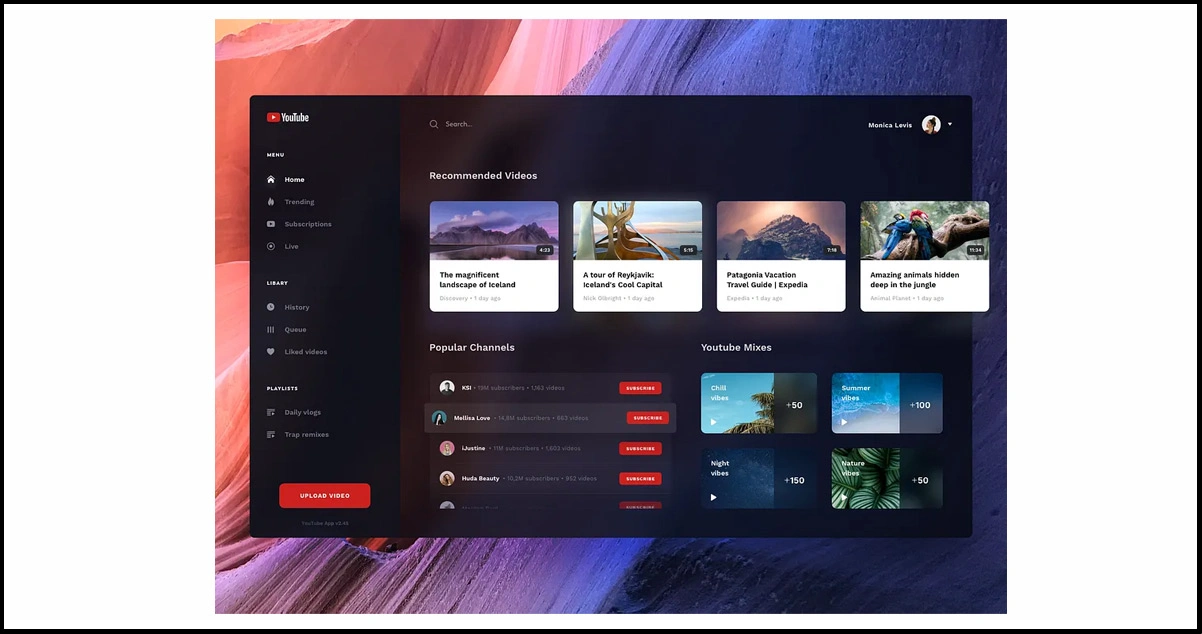Select Trending in the menu
This screenshot has height=634, width=1202.
(x=299, y=202)
